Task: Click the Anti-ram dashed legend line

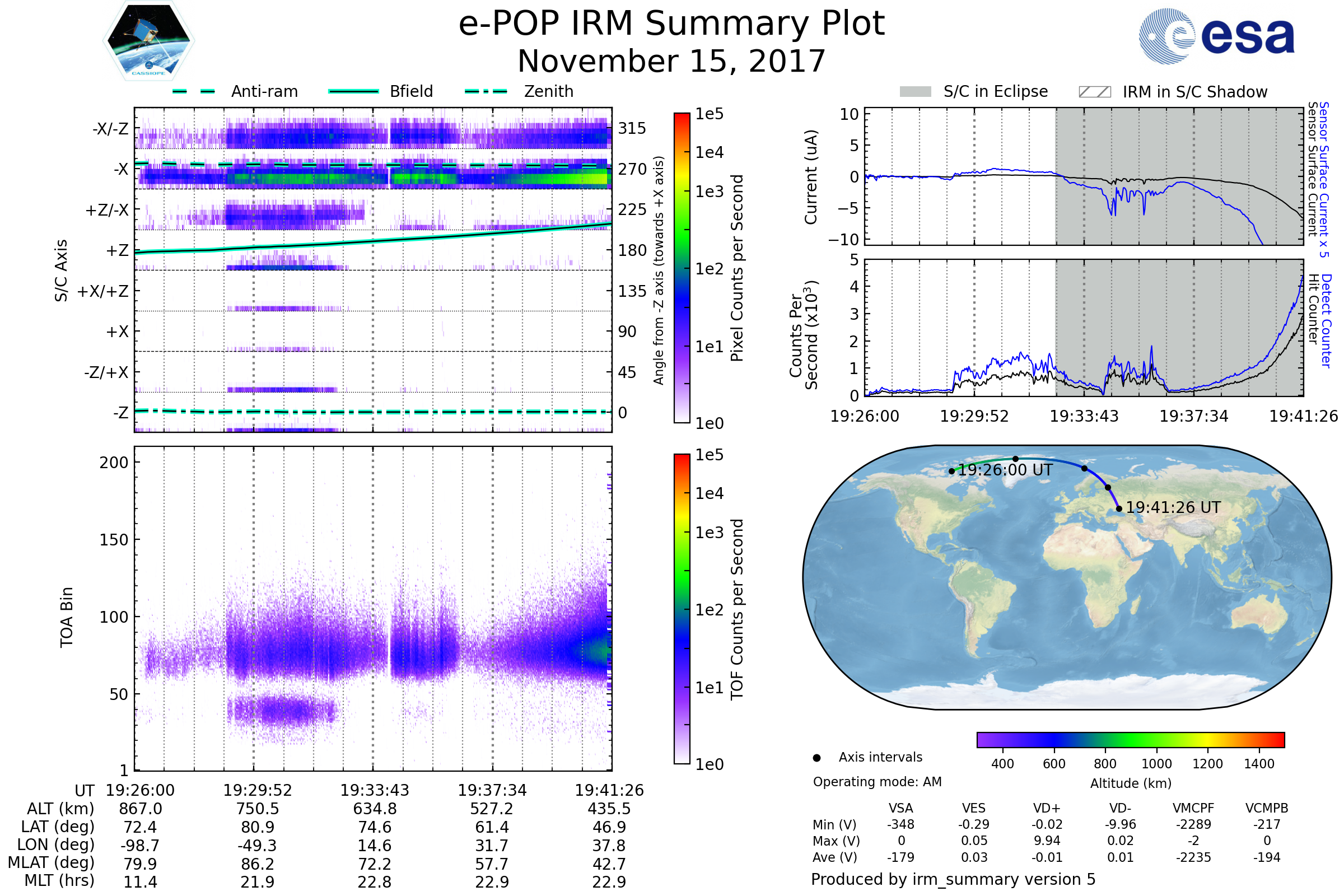Action: click(x=194, y=91)
